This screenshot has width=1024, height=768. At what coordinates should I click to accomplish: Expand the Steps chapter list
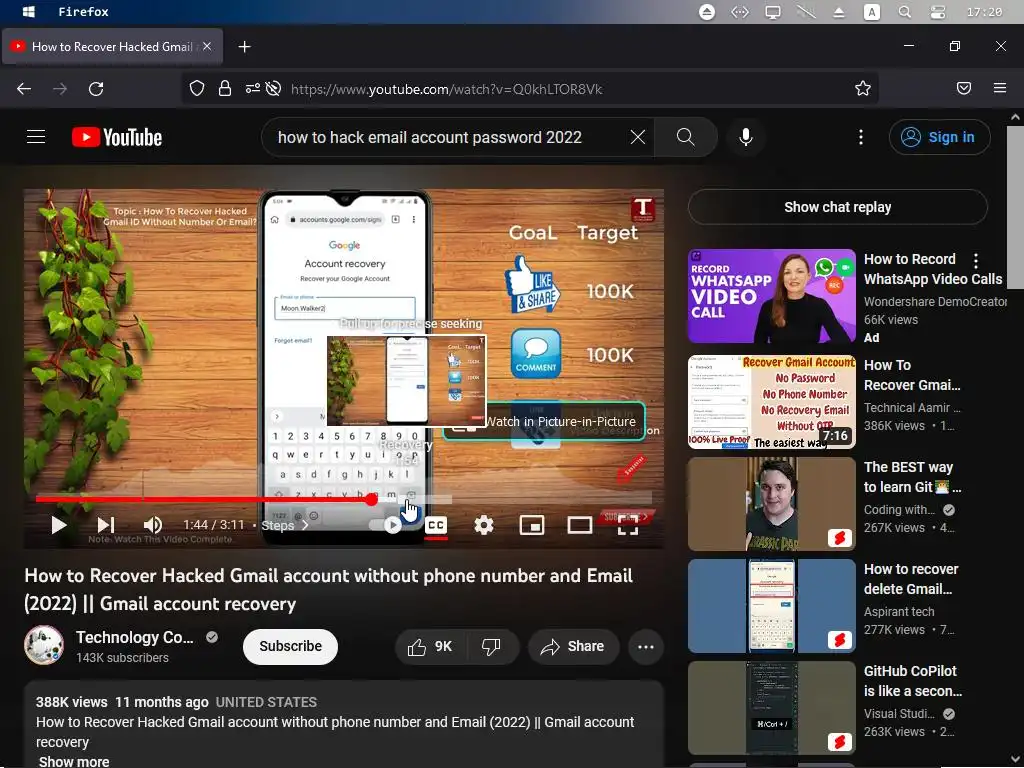[285, 525]
